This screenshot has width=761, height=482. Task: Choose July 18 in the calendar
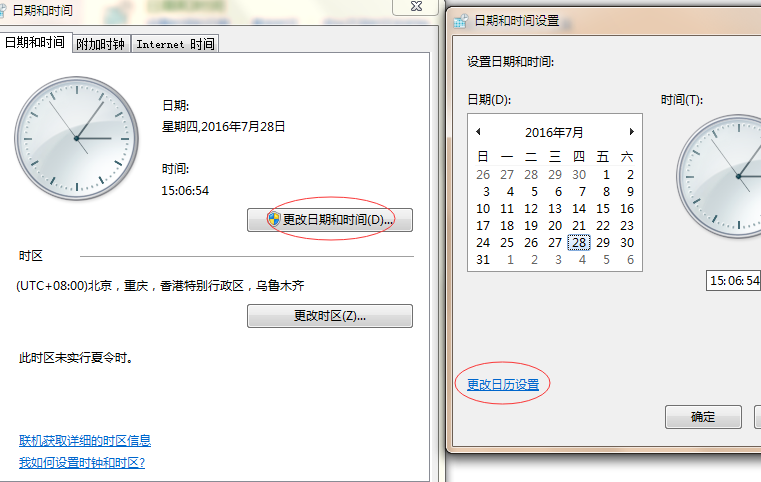(x=507, y=226)
